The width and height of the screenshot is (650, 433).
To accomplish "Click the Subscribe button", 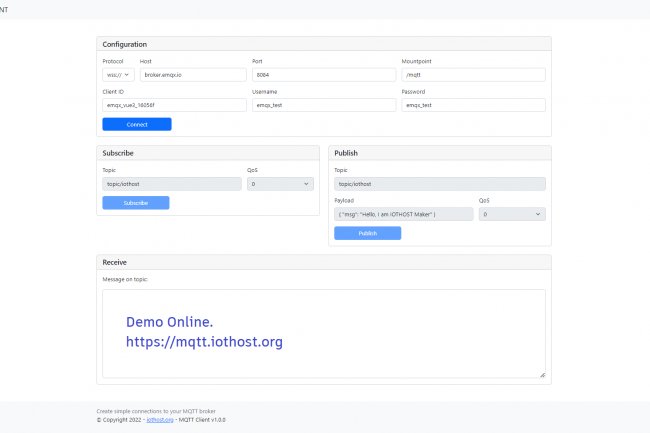I will (x=135, y=203).
